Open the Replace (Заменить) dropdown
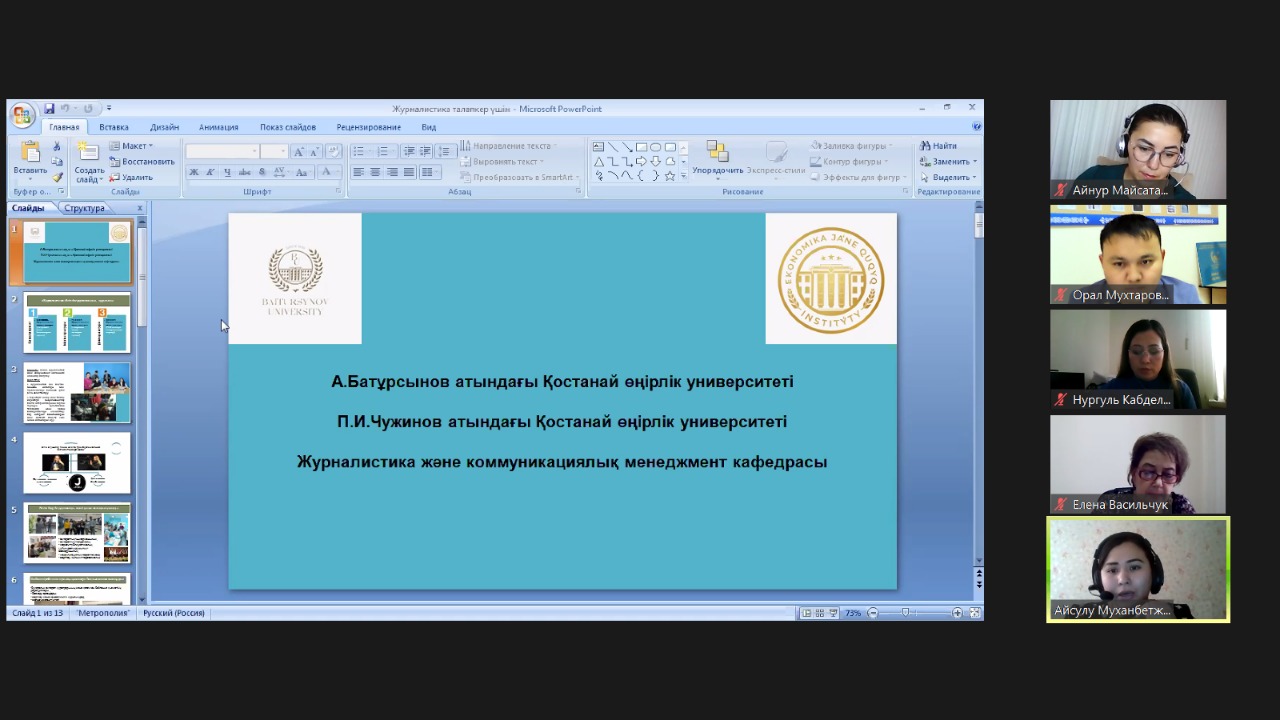 (948, 161)
